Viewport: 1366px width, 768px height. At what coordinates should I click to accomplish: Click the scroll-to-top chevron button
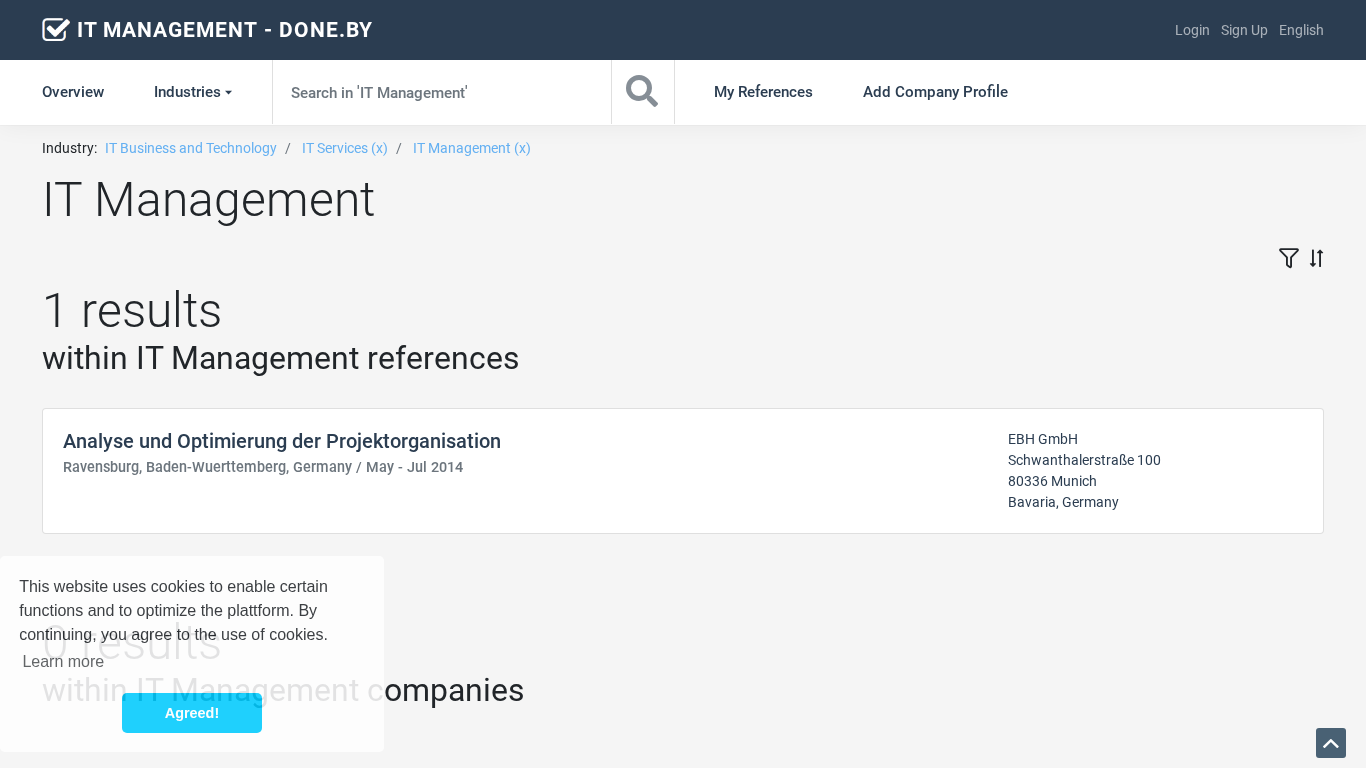tap(1331, 743)
